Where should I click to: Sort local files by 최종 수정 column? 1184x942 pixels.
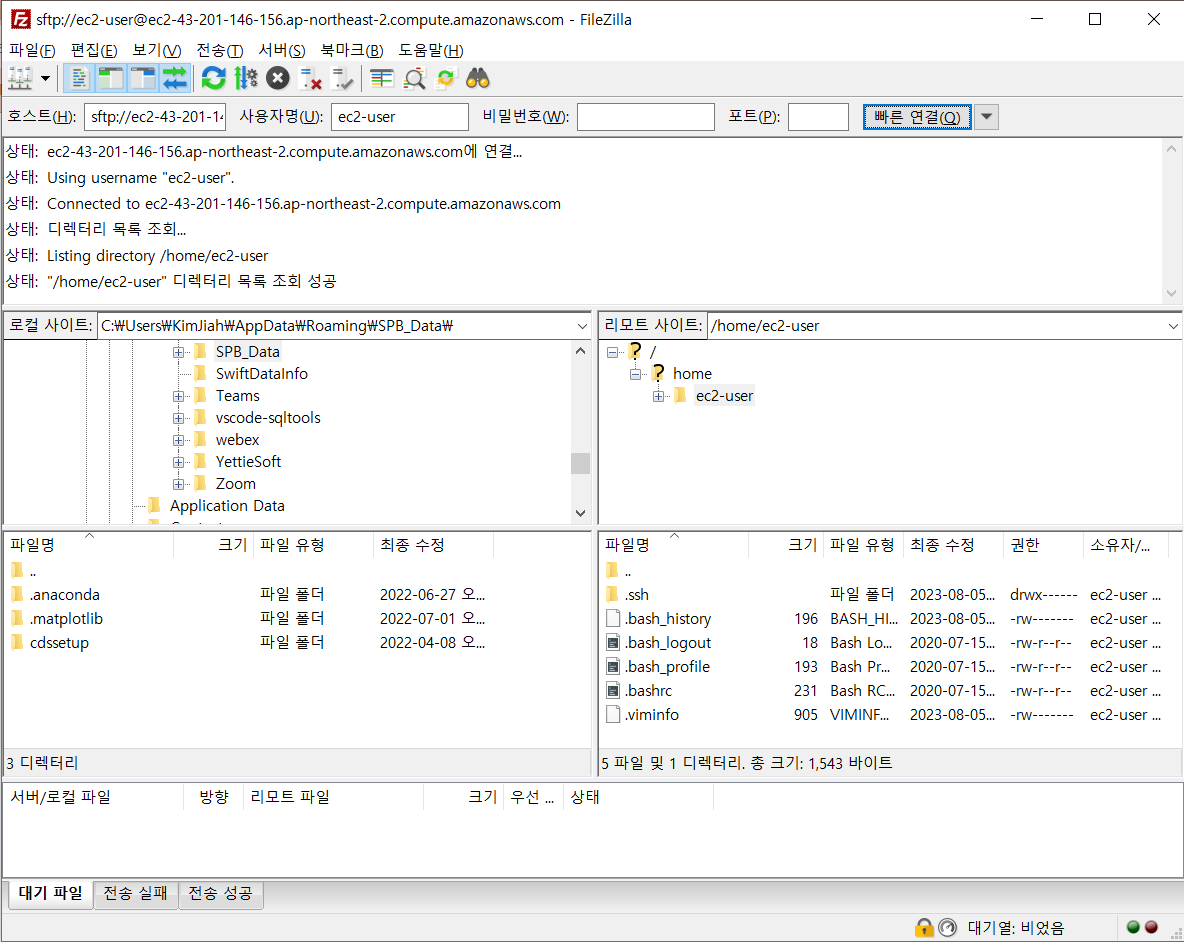[433, 545]
